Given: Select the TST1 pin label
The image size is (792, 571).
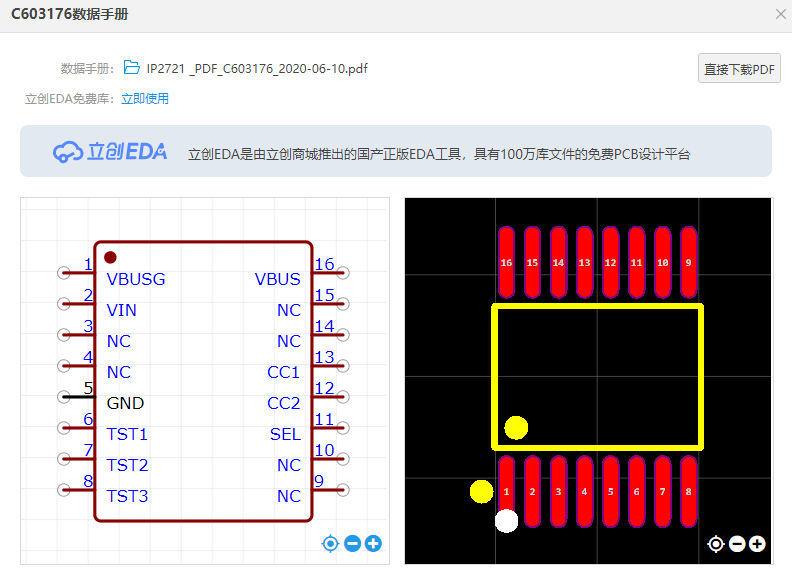Looking at the screenshot, I should tap(127, 434).
